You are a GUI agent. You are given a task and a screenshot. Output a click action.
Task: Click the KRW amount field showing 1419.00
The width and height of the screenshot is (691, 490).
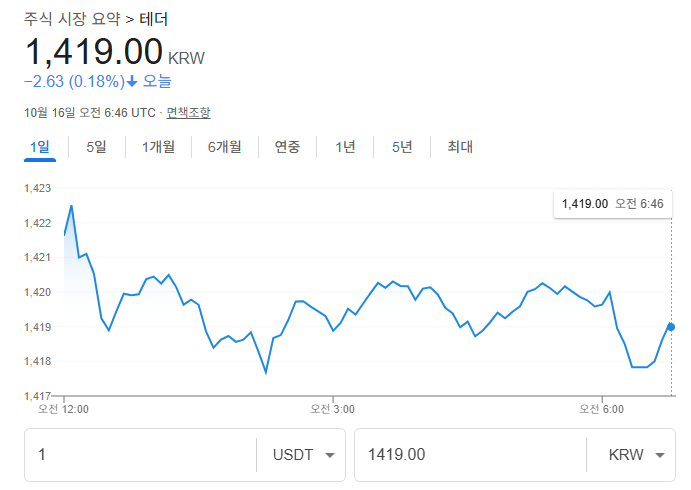pos(470,455)
